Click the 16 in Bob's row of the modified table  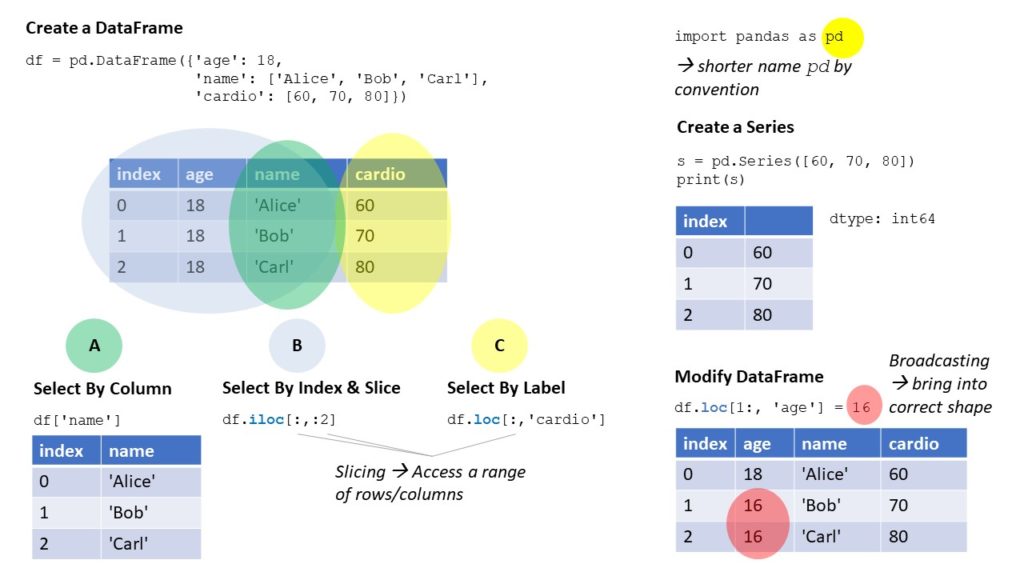pyautogui.click(x=753, y=505)
